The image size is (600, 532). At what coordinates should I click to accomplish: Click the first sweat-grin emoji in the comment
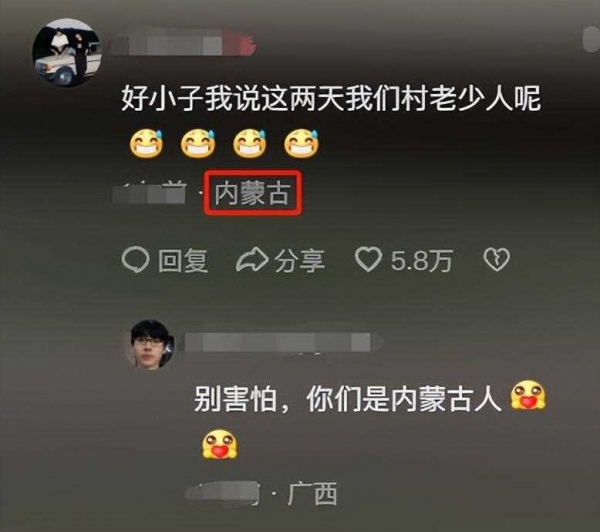click(147, 144)
